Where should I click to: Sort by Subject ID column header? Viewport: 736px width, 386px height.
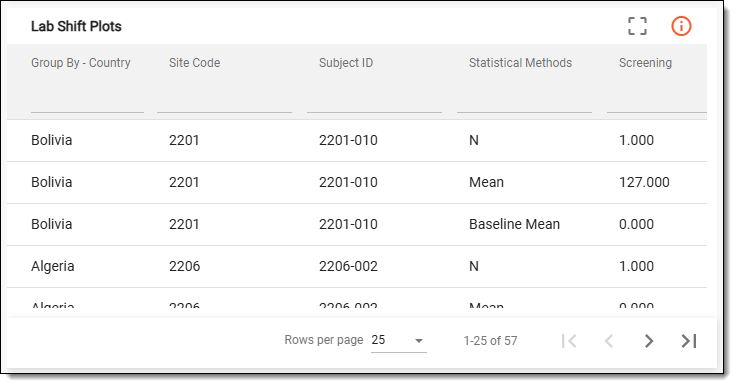coord(346,63)
